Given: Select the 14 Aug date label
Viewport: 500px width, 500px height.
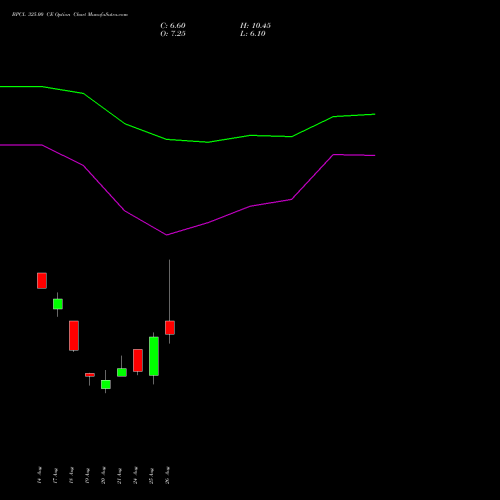Looking at the screenshot, I should tap(39, 475).
